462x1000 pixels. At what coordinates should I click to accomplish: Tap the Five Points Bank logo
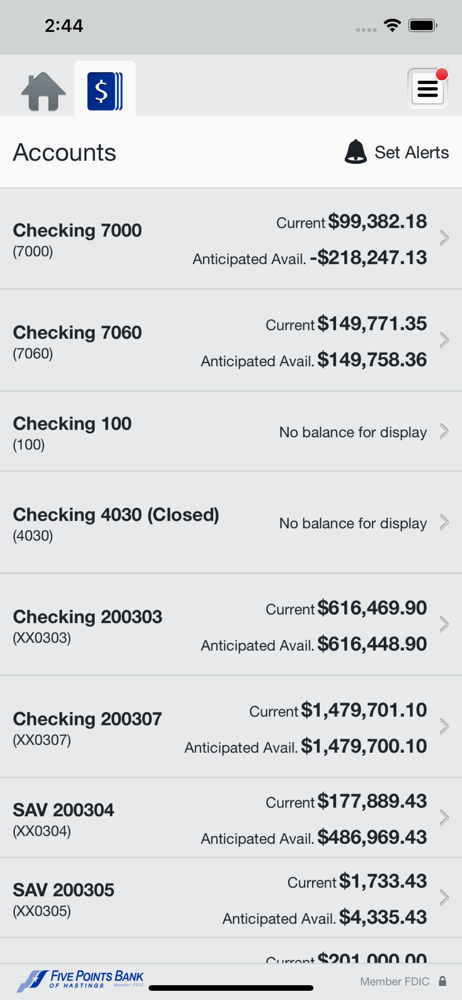(x=80, y=979)
